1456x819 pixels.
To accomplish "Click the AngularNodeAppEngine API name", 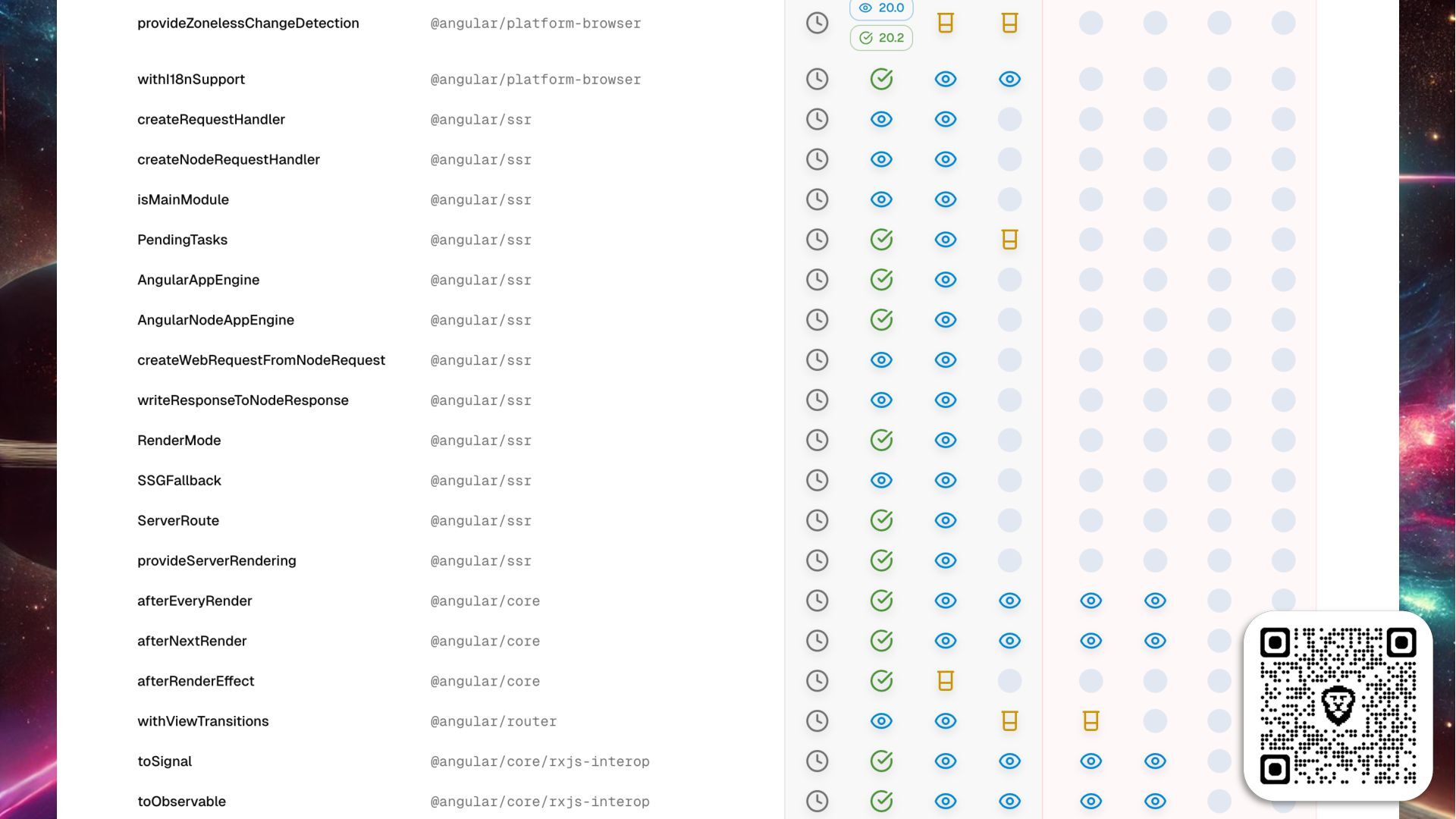I will coord(215,320).
